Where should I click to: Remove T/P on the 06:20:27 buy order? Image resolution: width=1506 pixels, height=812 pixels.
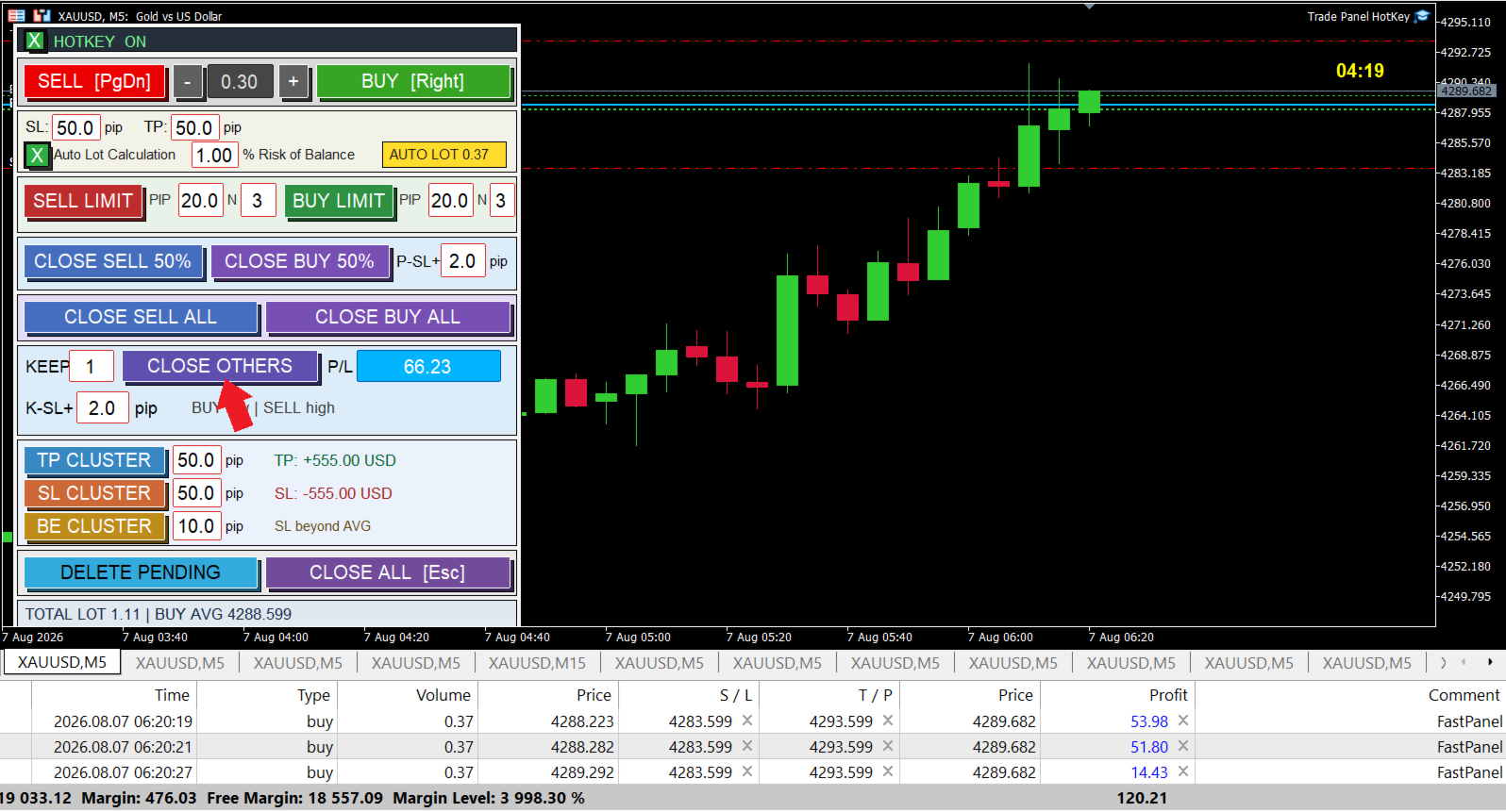888,771
